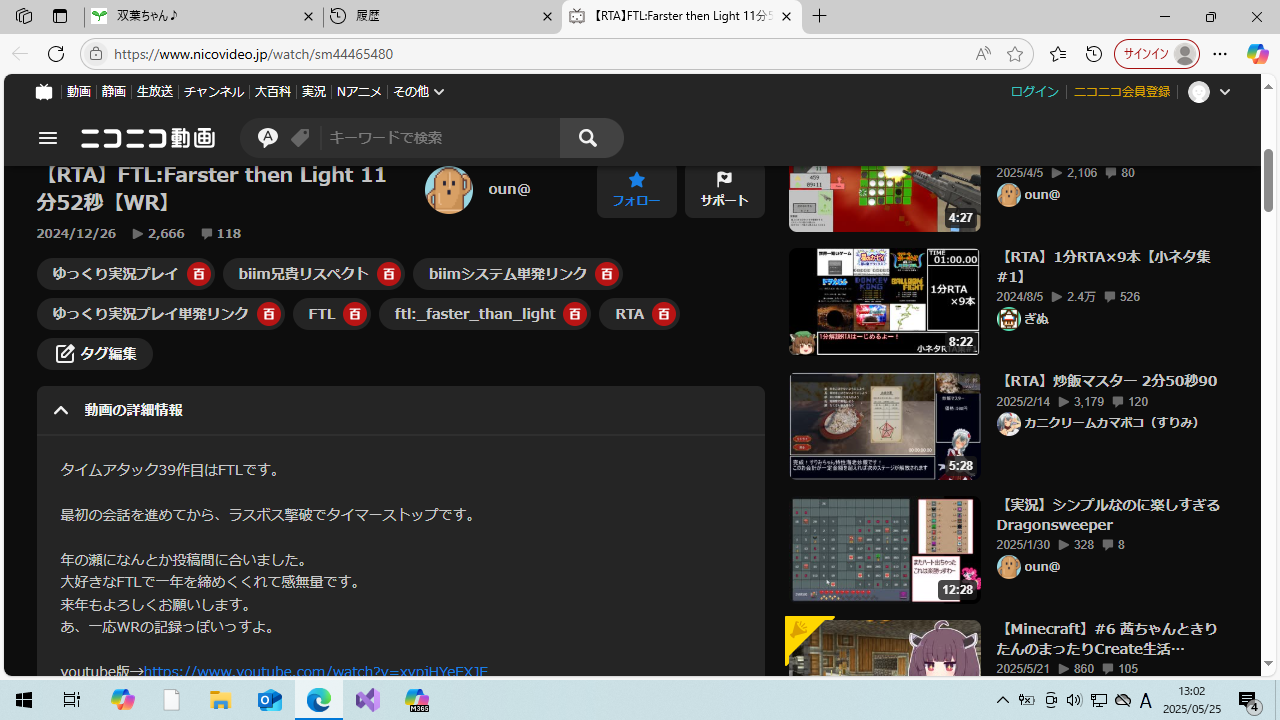Click the browser back arrow
Image resolution: width=1280 pixels, height=720 pixels.
point(20,54)
